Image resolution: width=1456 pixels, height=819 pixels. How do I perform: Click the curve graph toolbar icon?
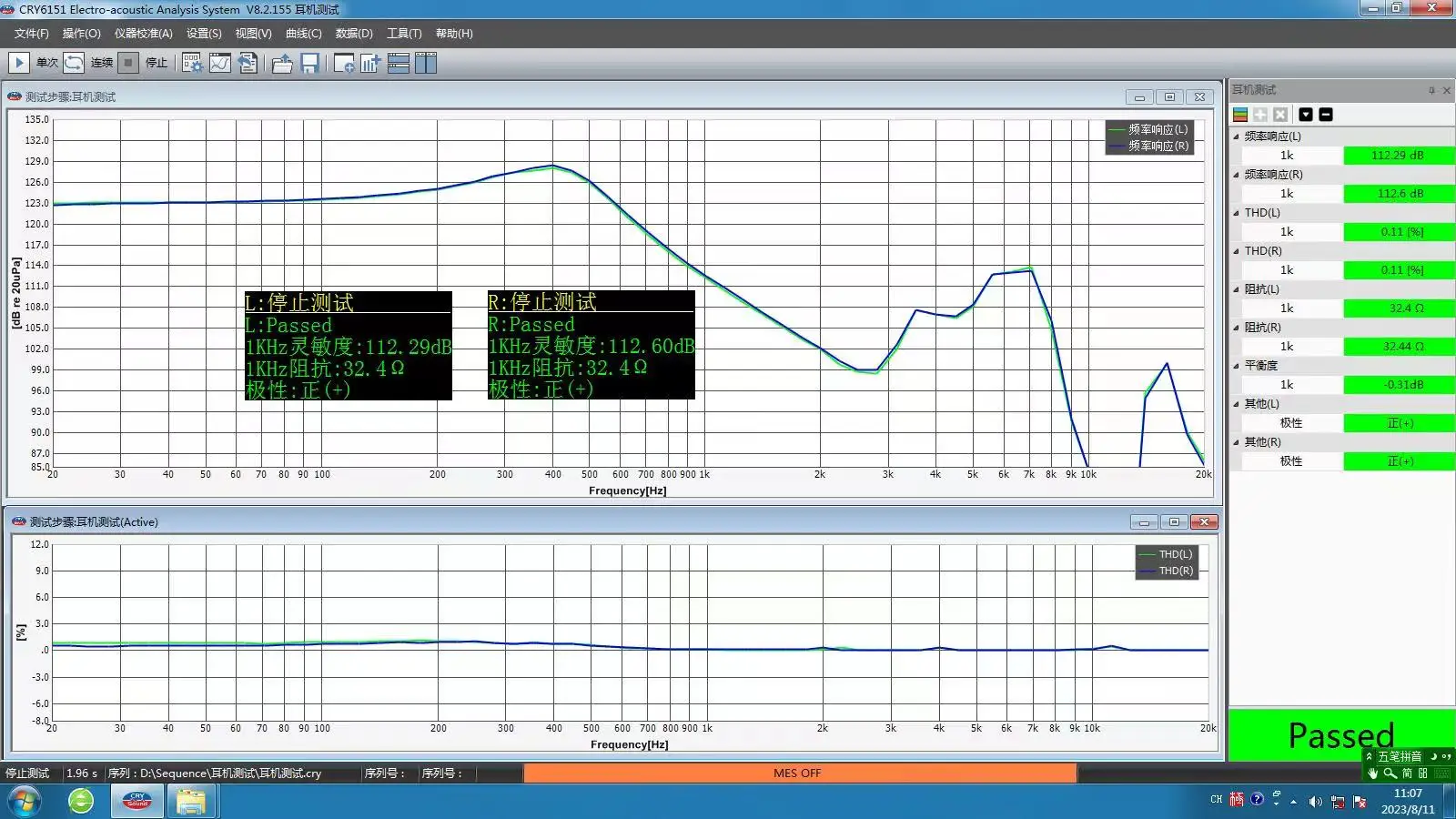[220, 63]
